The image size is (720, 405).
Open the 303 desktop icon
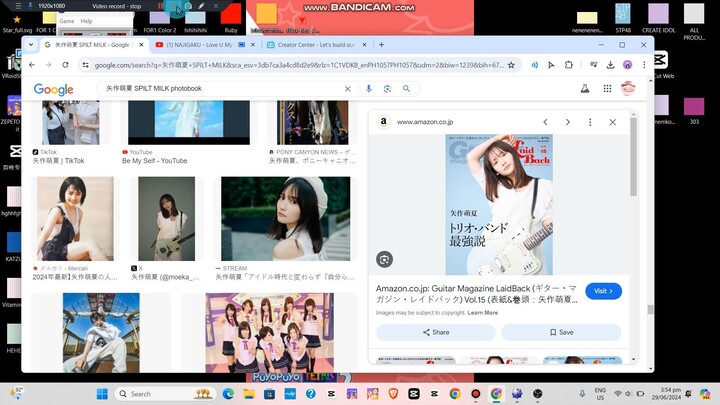tap(694, 111)
